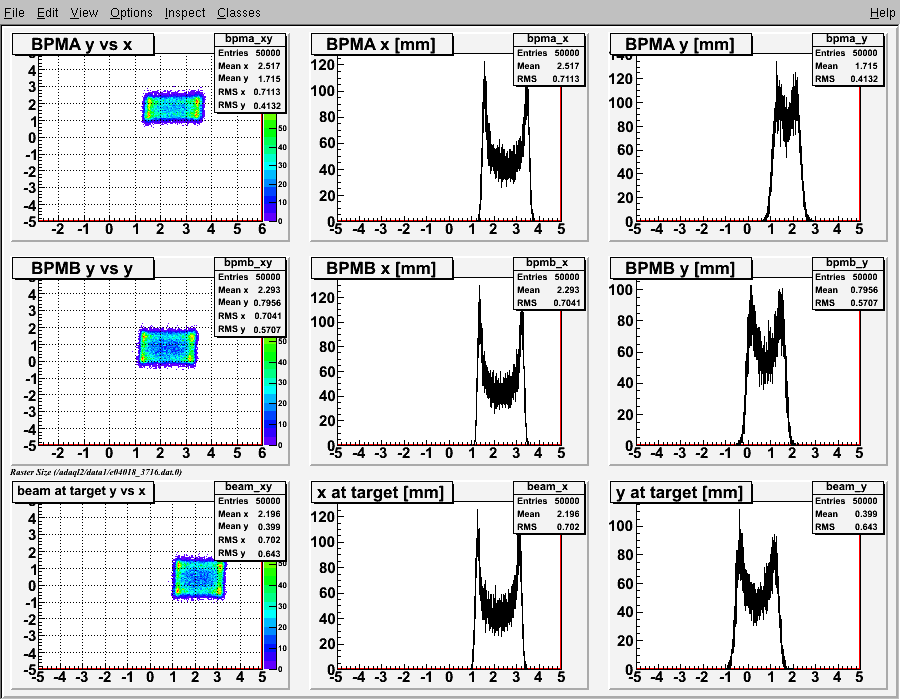Click the beam_xy statistics box

coord(250,520)
